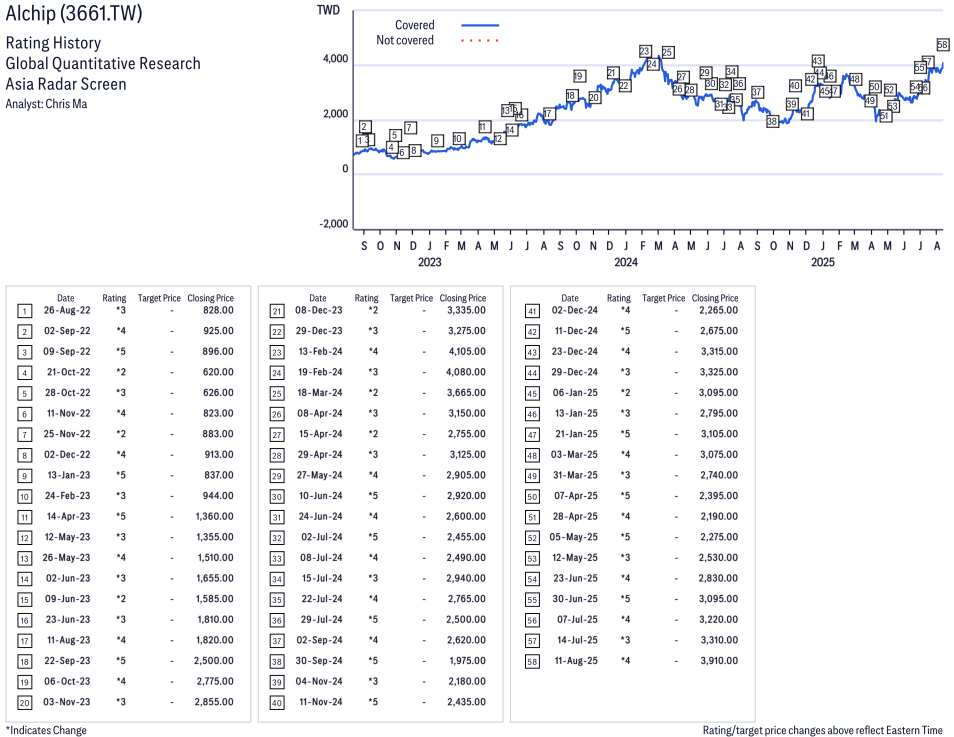Screen dimensions: 954x737
Task: Click row number box 15 in the table
Action: (24, 600)
